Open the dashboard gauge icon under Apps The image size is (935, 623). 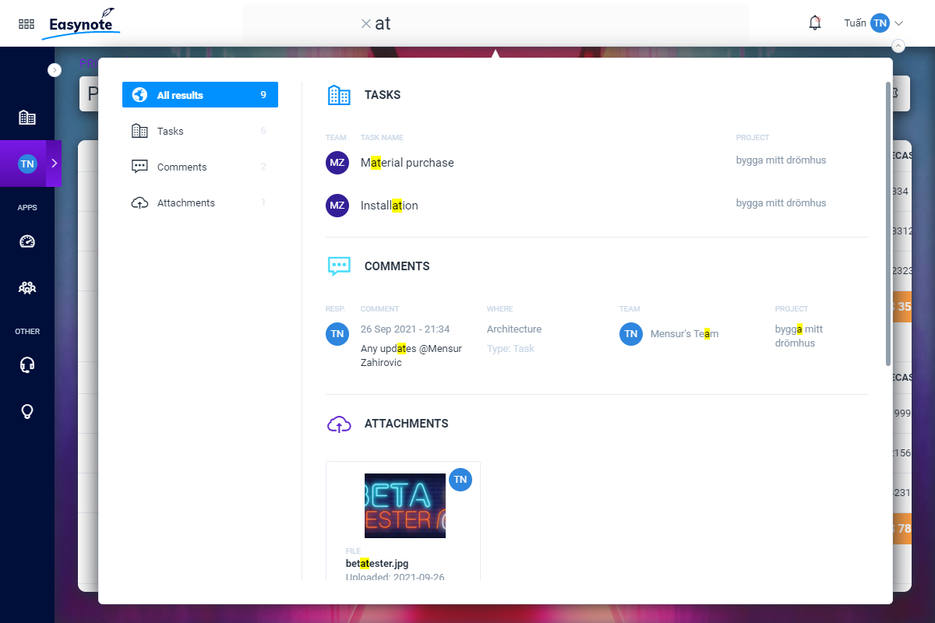point(27,241)
